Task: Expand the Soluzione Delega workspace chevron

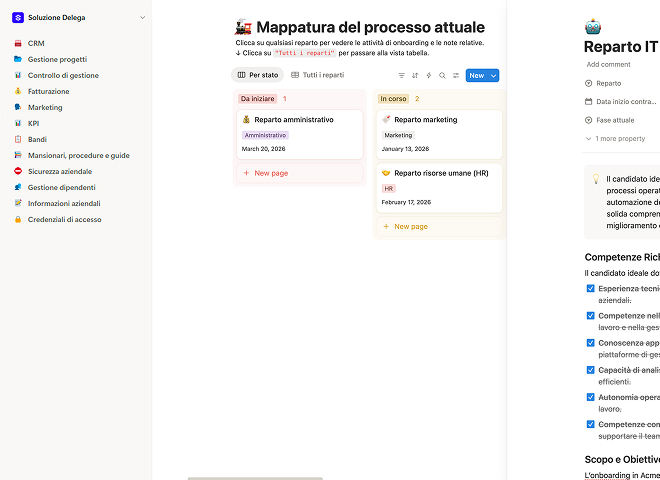Action: coord(143,18)
